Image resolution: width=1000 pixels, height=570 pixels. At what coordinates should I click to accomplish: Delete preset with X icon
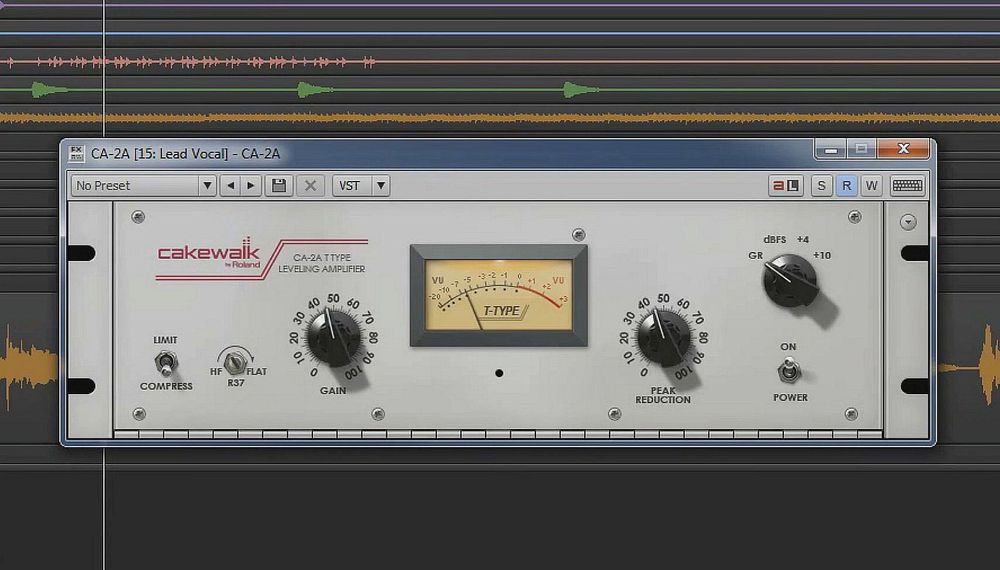(x=310, y=186)
